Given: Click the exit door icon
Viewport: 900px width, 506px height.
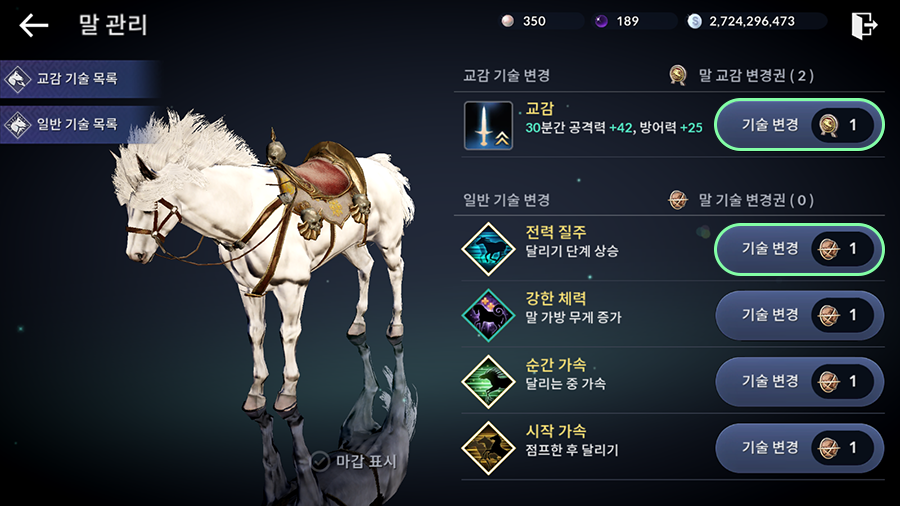Looking at the screenshot, I should [864, 25].
